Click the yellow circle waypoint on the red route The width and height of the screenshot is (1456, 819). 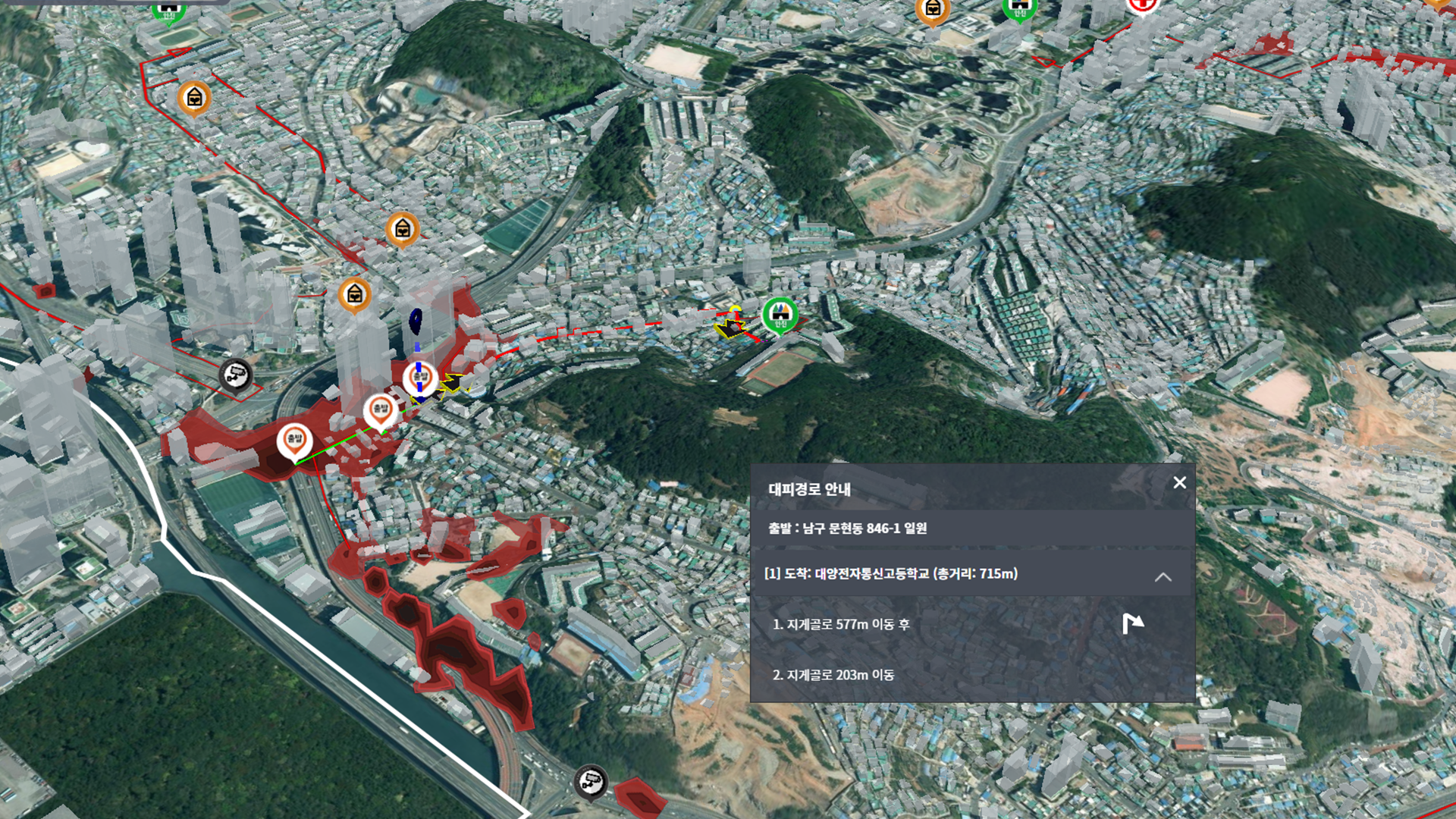pos(734,309)
